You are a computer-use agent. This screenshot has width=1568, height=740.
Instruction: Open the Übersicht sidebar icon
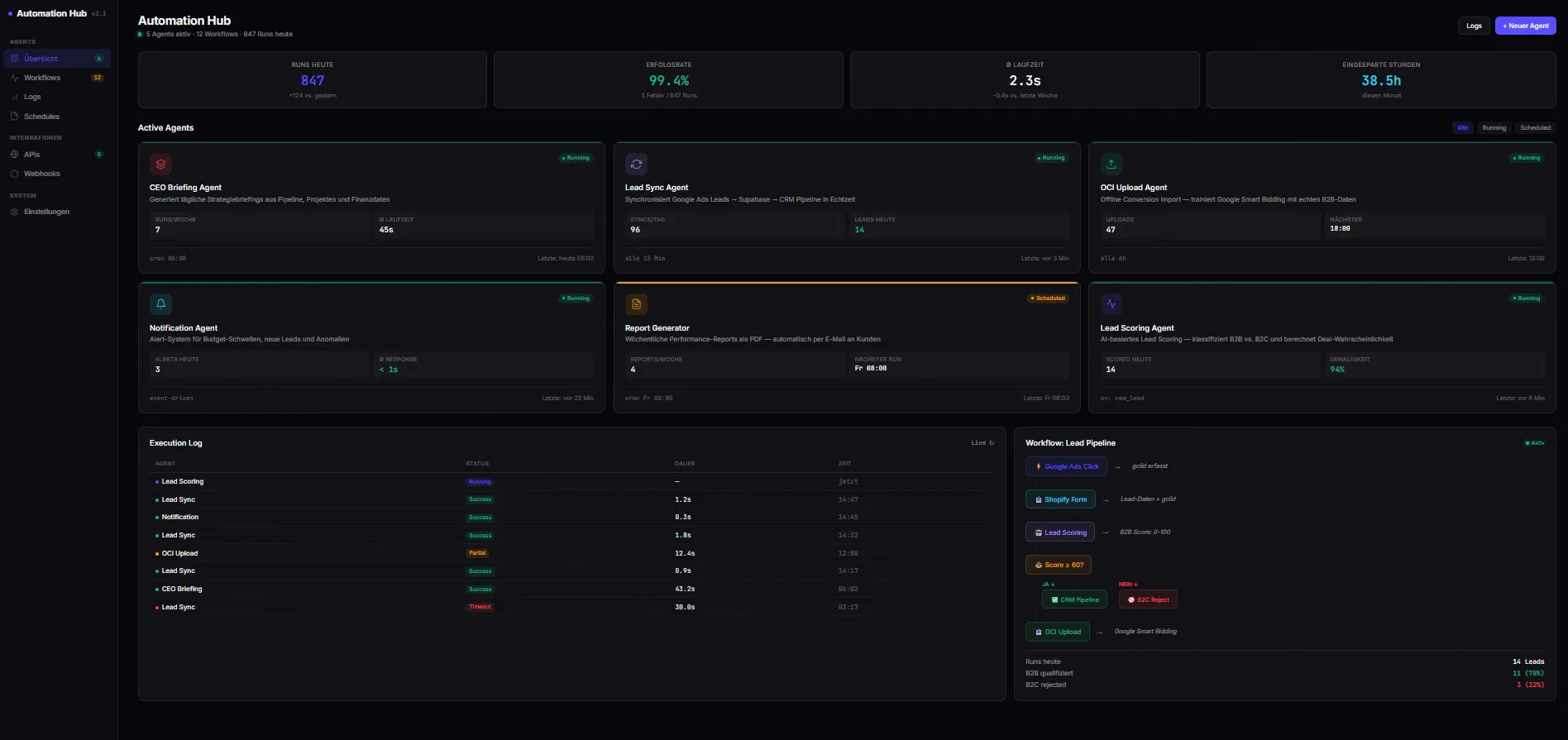coord(14,59)
